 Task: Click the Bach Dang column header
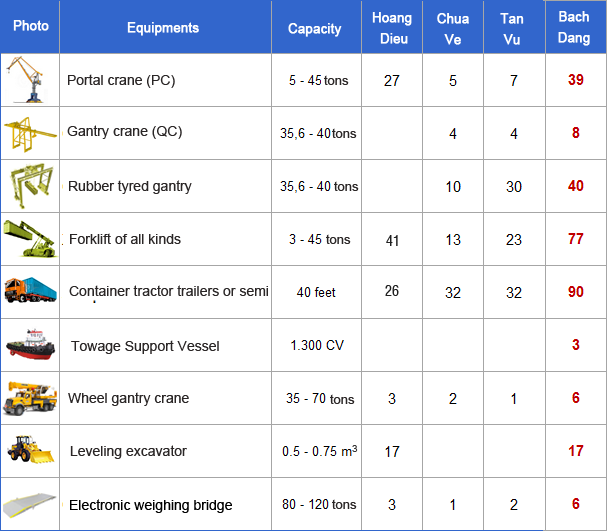[x=574, y=27]
